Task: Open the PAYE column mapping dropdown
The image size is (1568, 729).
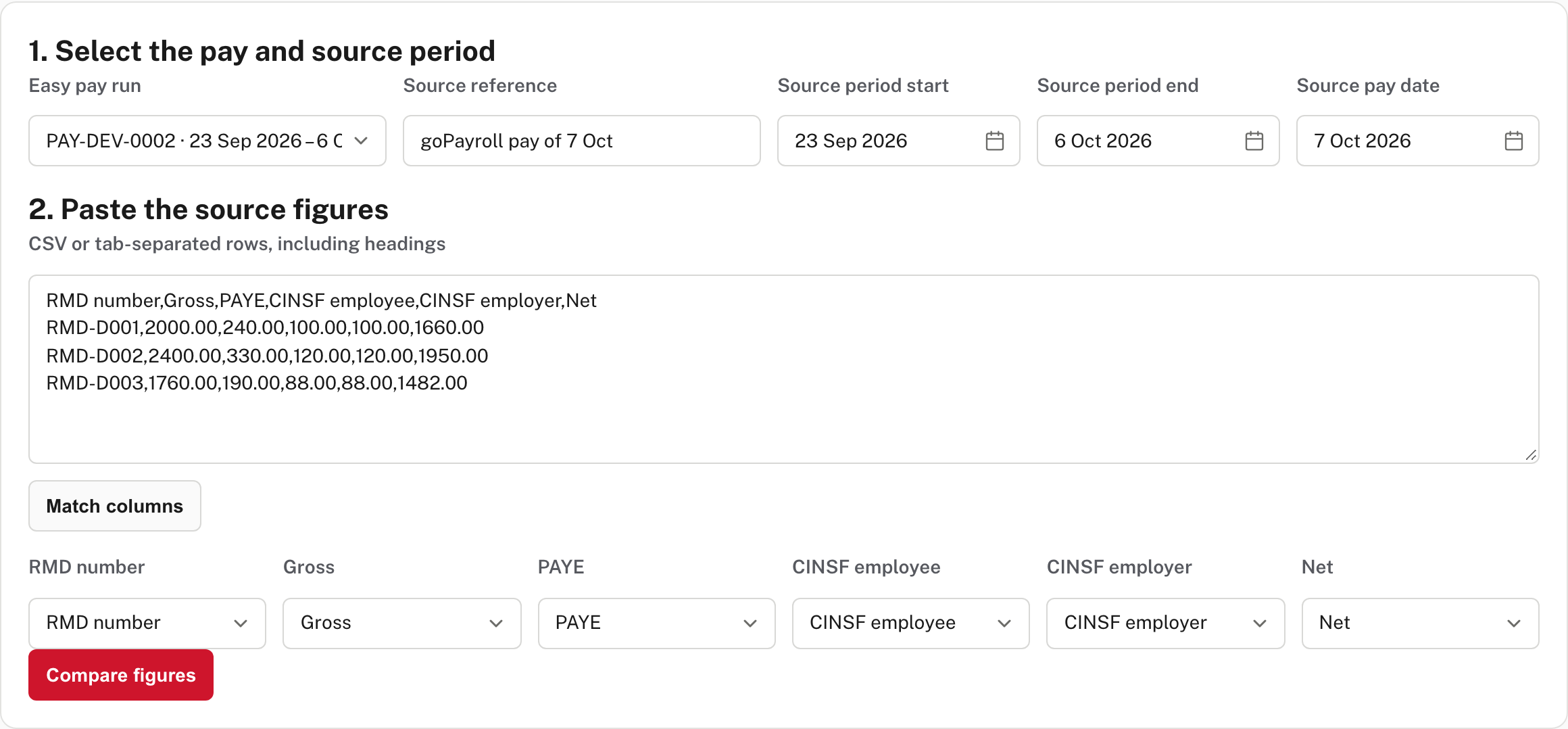Action: coord(657,623)
